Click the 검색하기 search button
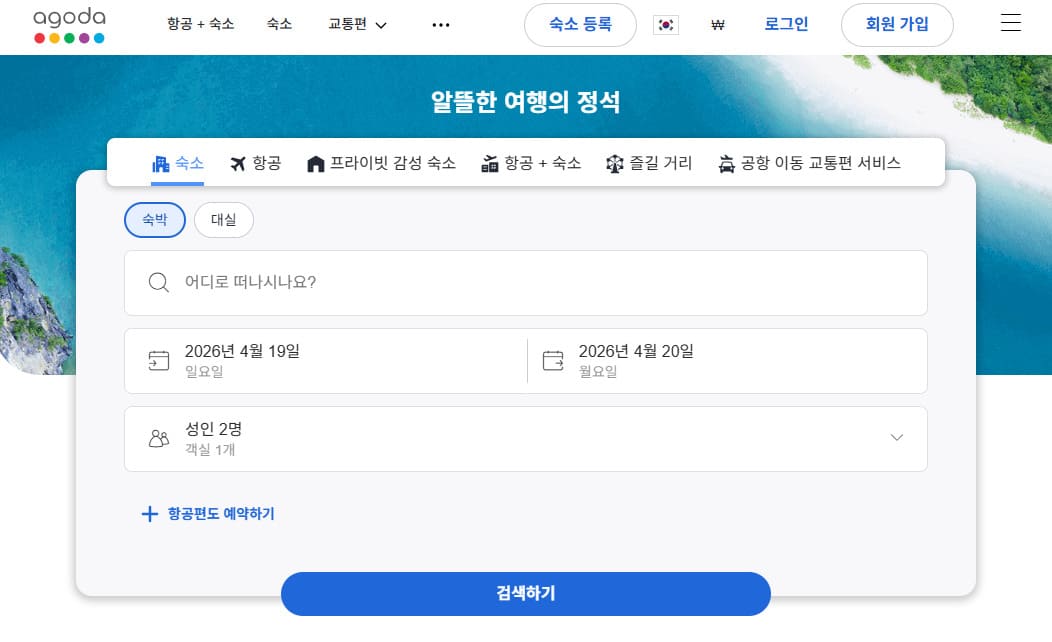The height and width of the screenshot is (642, 1052). click(525, 594)
